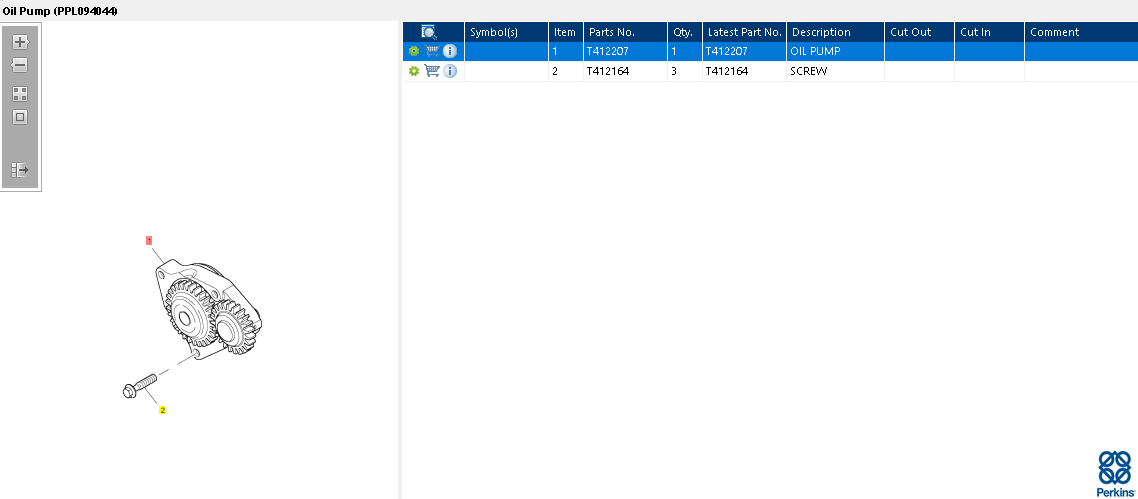Screen dimensions: 1138x499
Task: Select parts number T412164 cell
Action: click(x=625, y=72)
